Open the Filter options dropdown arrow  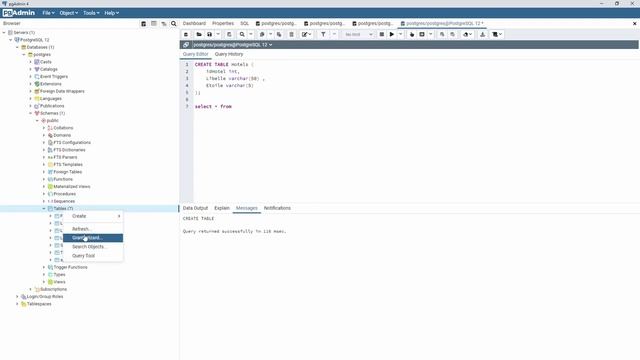point(334,35)
